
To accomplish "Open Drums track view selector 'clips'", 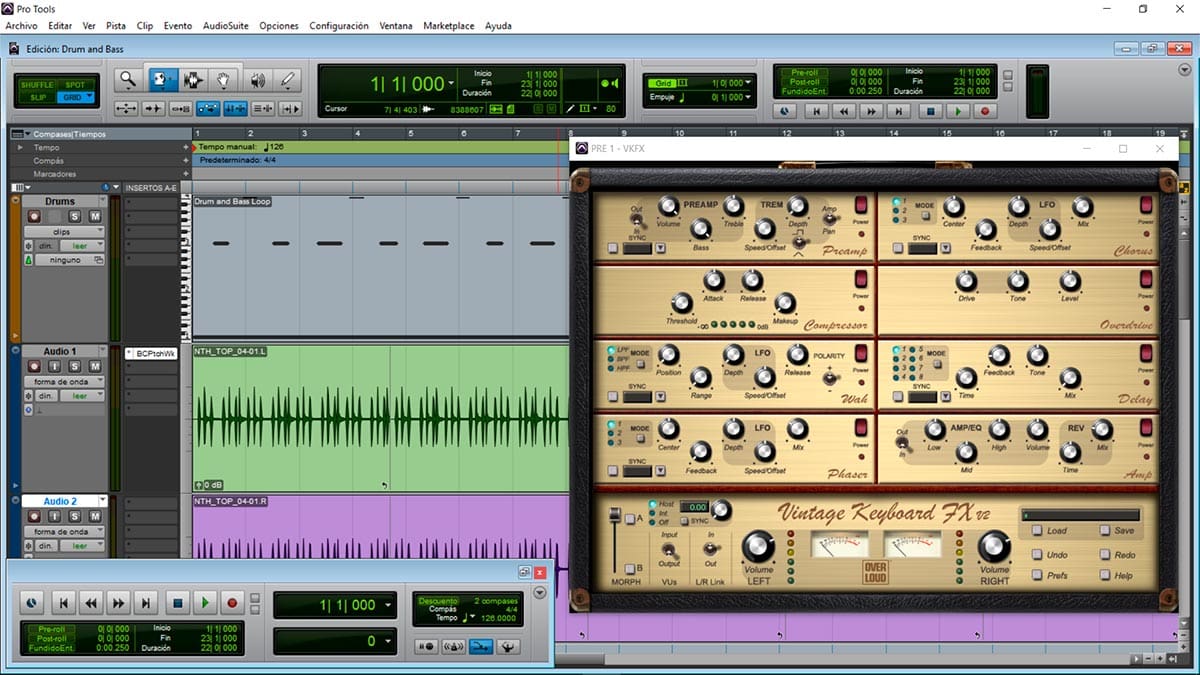I will 63,231.
